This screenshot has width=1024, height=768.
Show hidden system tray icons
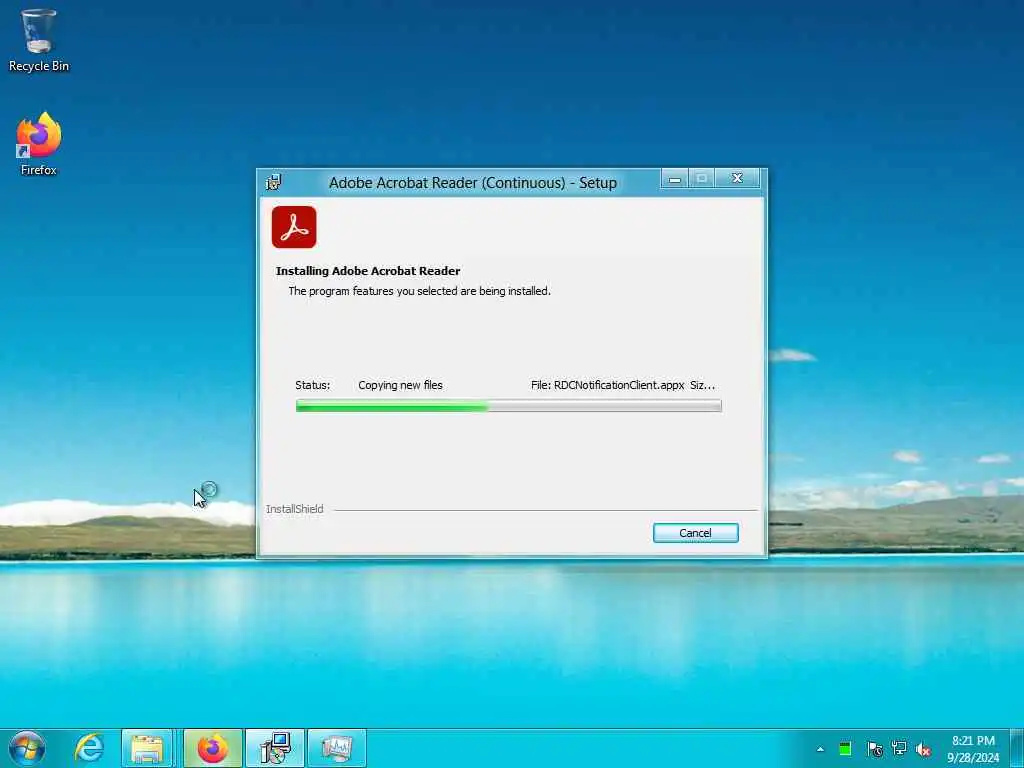[820, 749]
